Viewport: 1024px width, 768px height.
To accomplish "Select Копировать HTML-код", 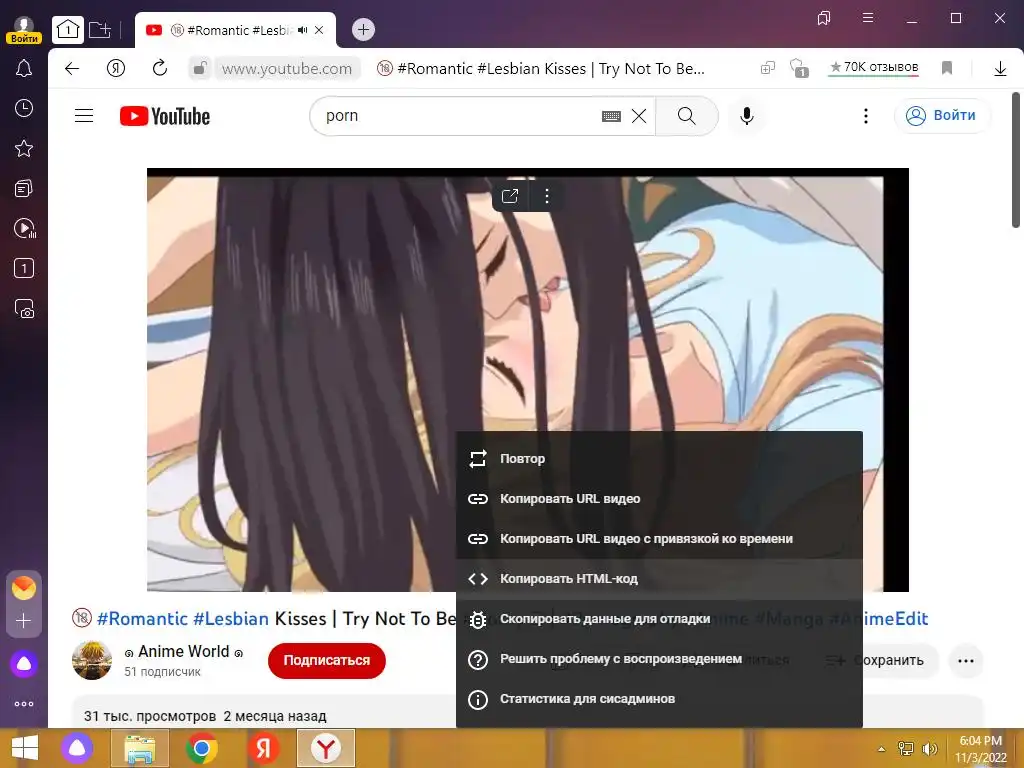I will point(659,579).
